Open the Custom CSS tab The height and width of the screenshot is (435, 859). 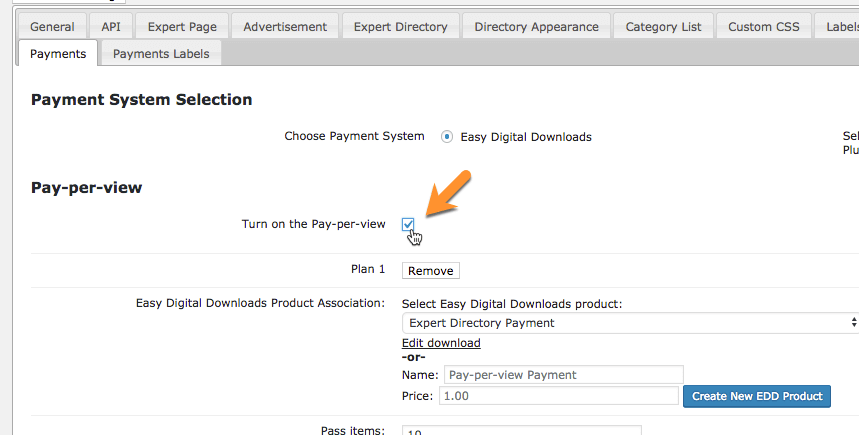(763, 27)
